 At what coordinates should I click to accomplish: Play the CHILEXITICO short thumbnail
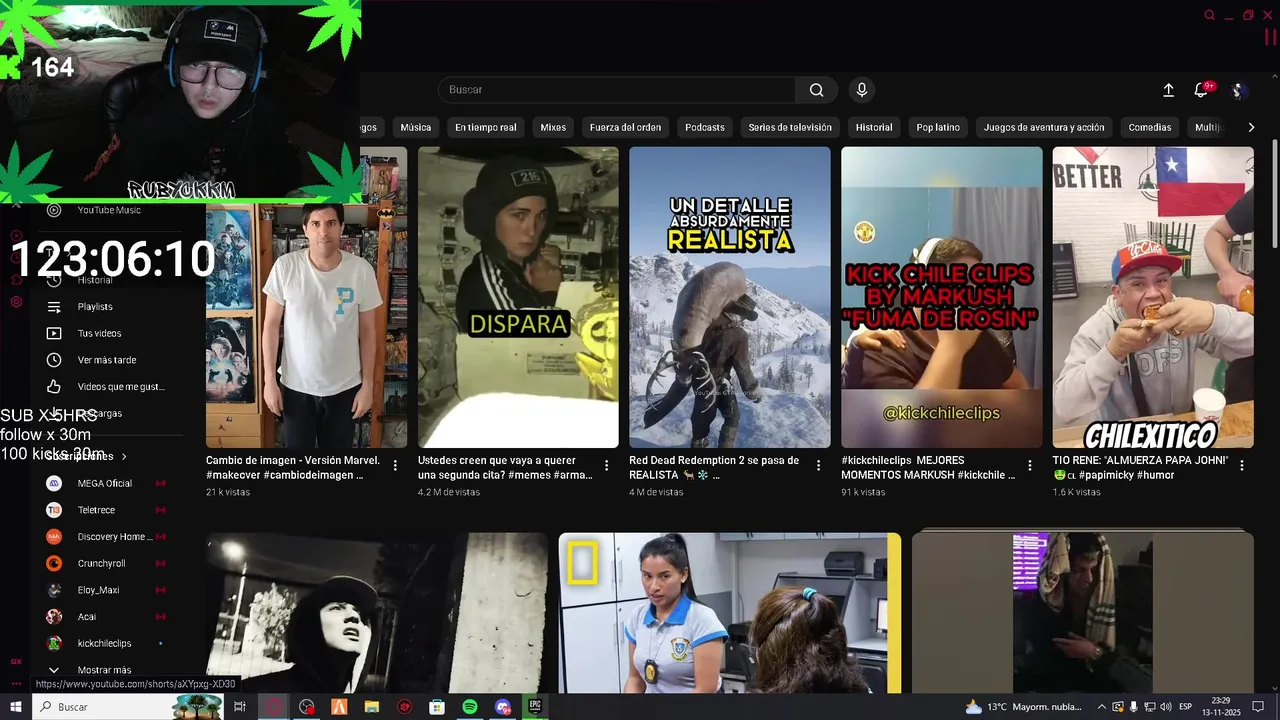1153,297
